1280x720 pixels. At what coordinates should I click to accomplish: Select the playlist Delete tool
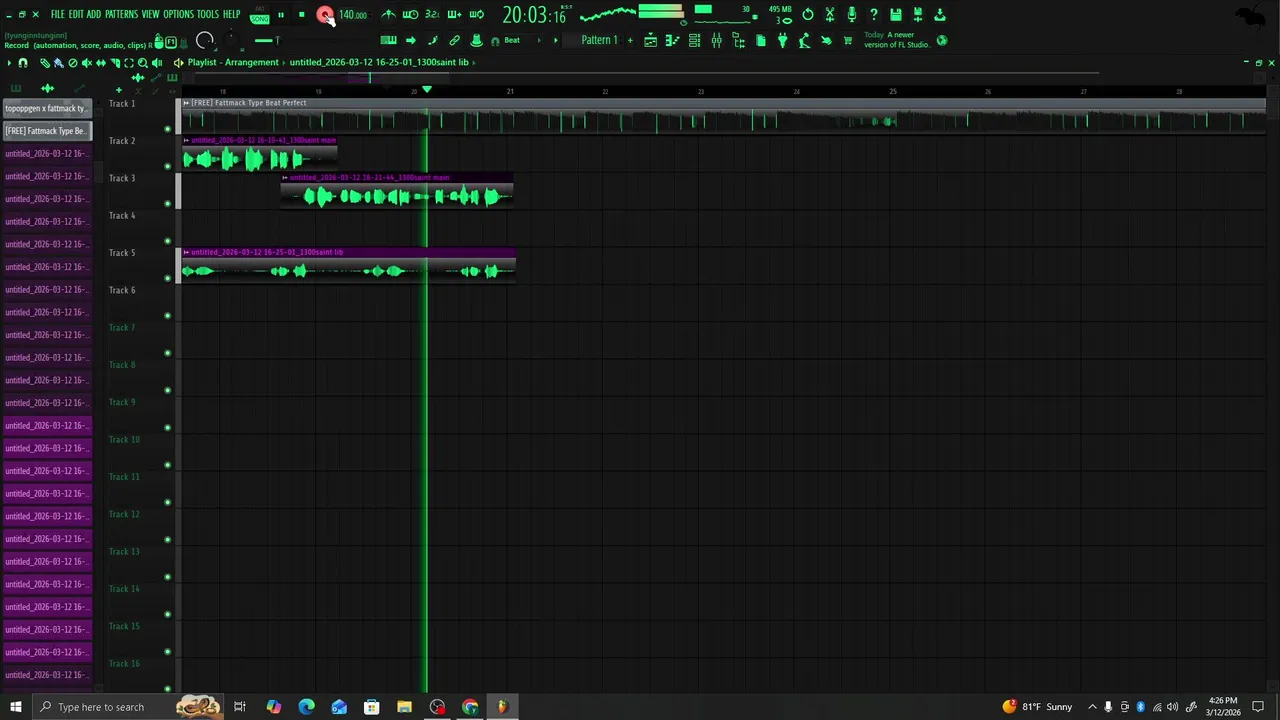pos(72,63)
